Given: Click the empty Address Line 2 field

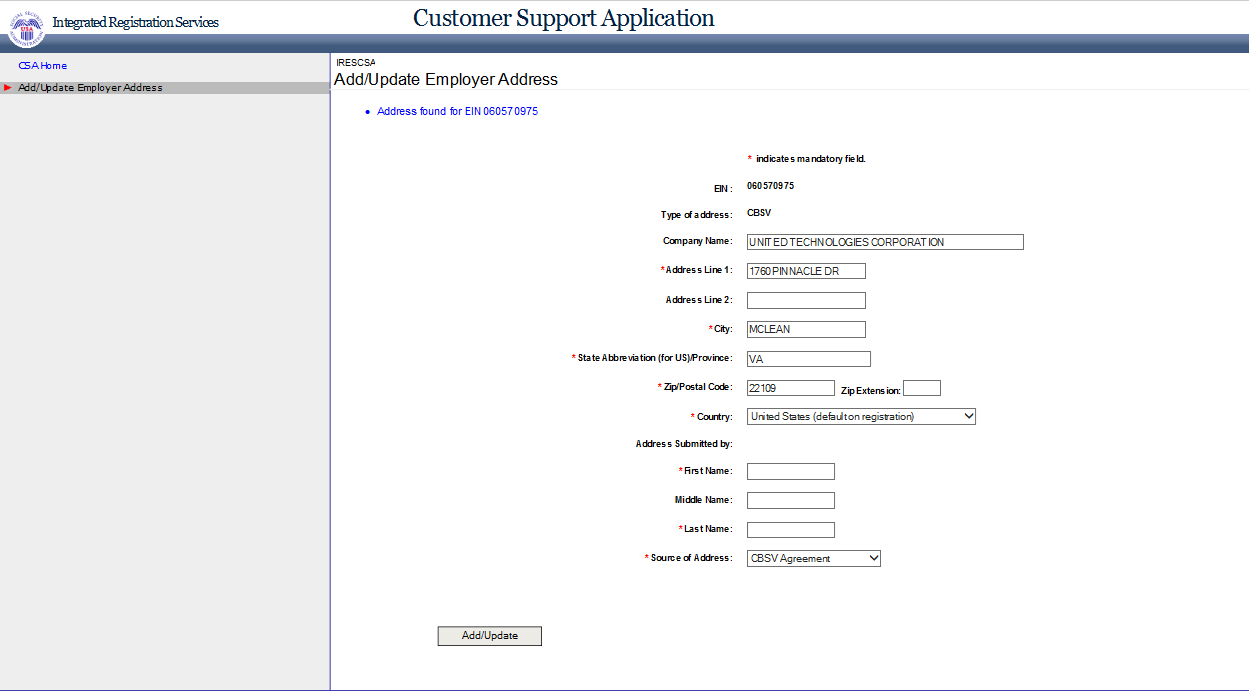Looking at the screenshot, I should click(806, 300).
